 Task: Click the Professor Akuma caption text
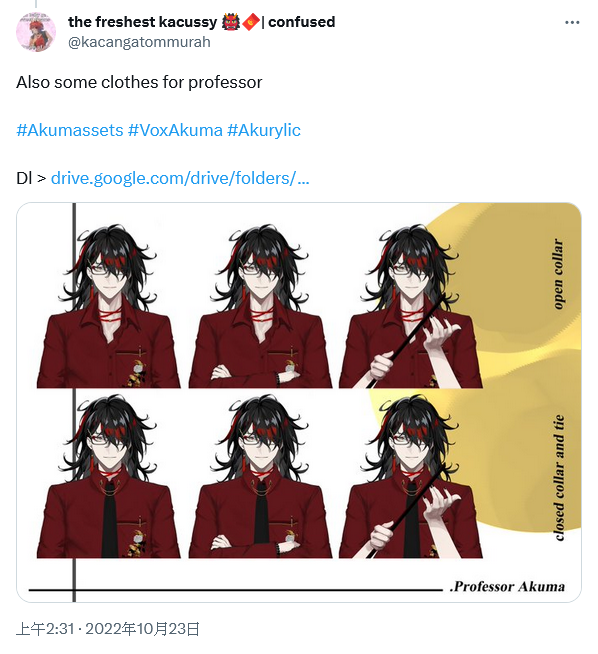(508, 586)
